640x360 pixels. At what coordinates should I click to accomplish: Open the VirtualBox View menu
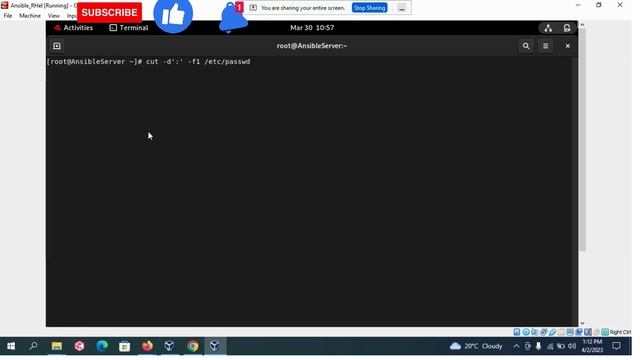click(53, 16)
